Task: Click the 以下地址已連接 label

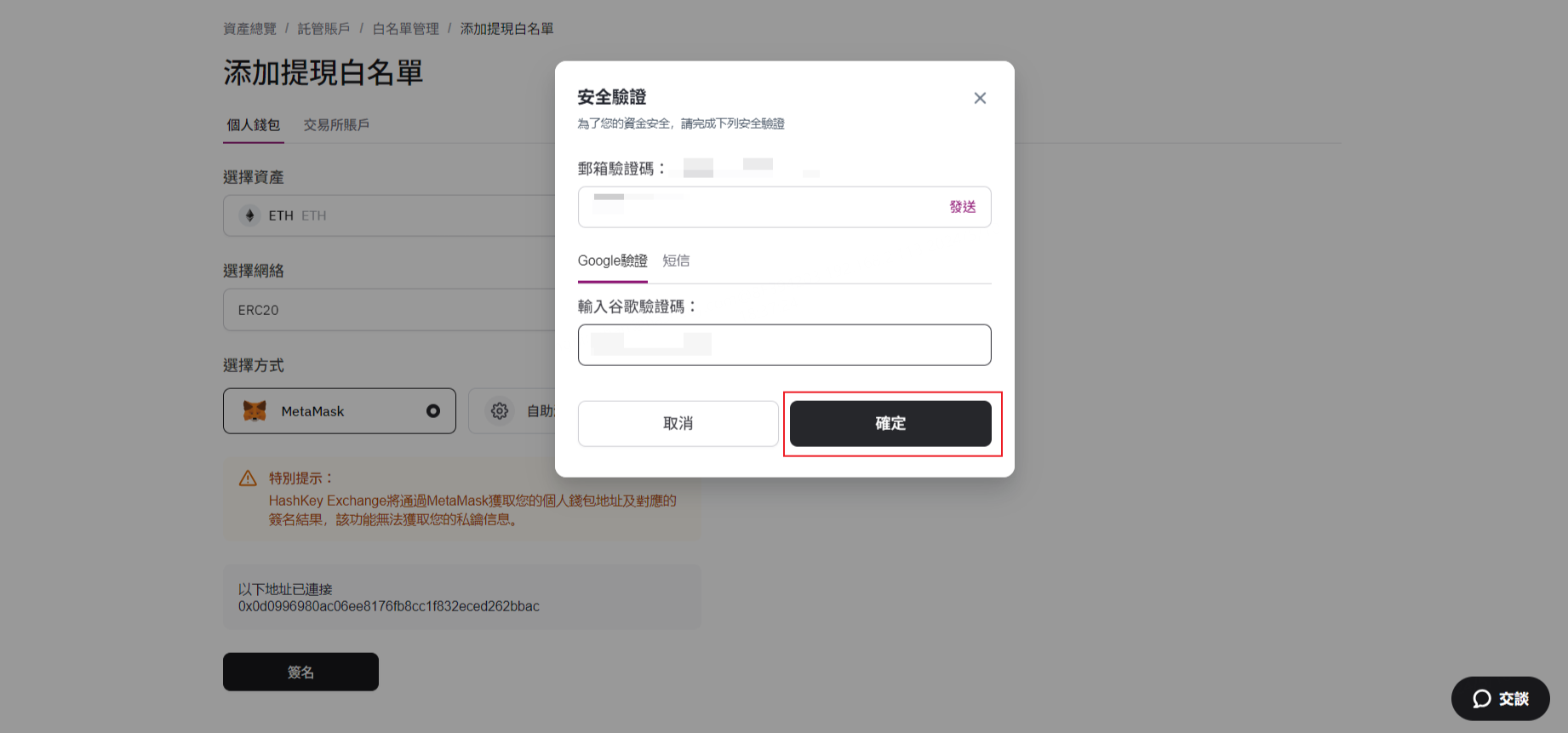Action: pos(285,589)
